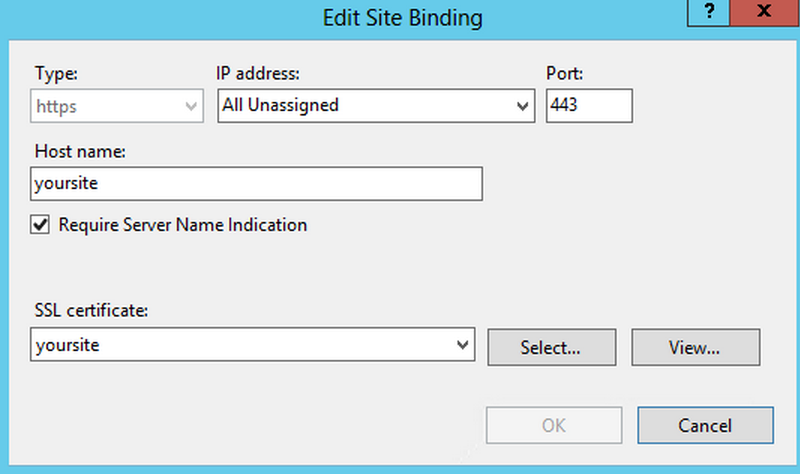Image resolution: width=800 pixels, height=474 pixels.
Task: Click the "Port:" label
Action: pos(564,73)
